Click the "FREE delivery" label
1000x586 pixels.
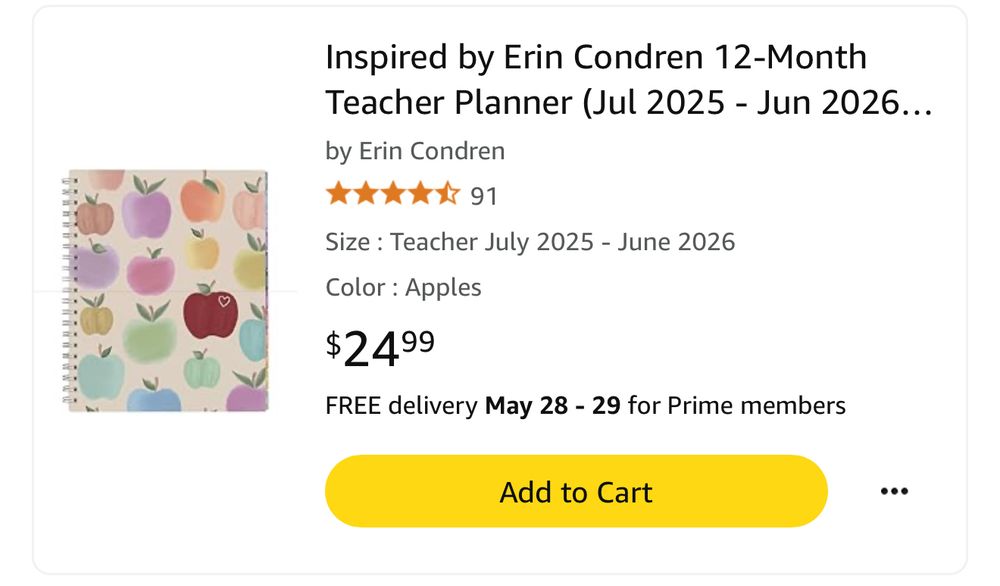[x=401, y=406]
